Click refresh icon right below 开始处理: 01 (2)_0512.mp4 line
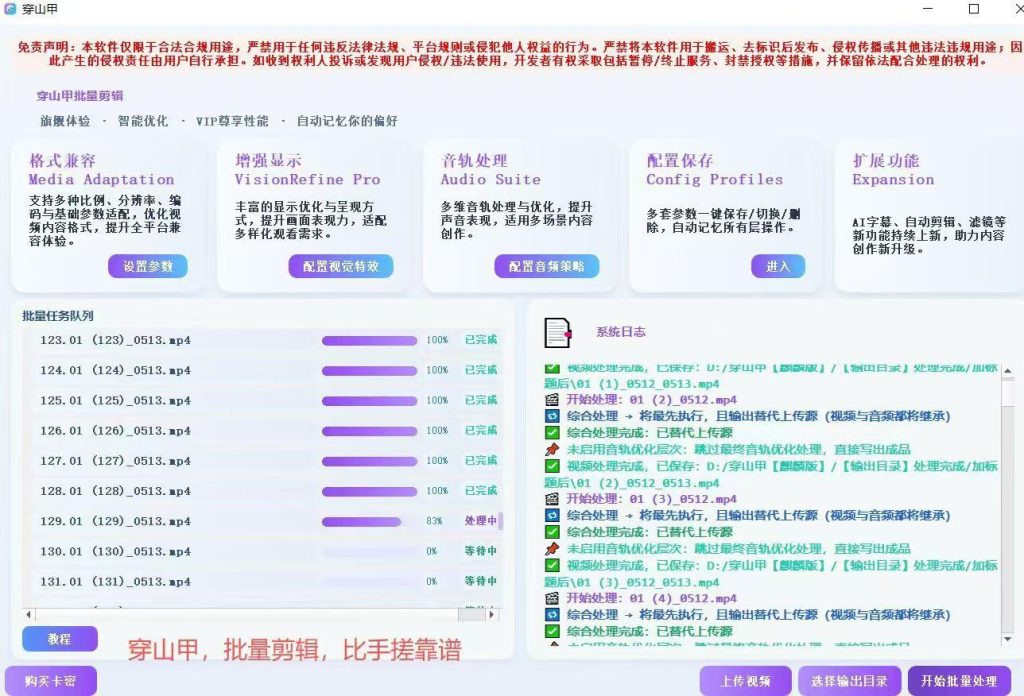This screenshot has height=696, width=1024. click(x=552, y=416)
